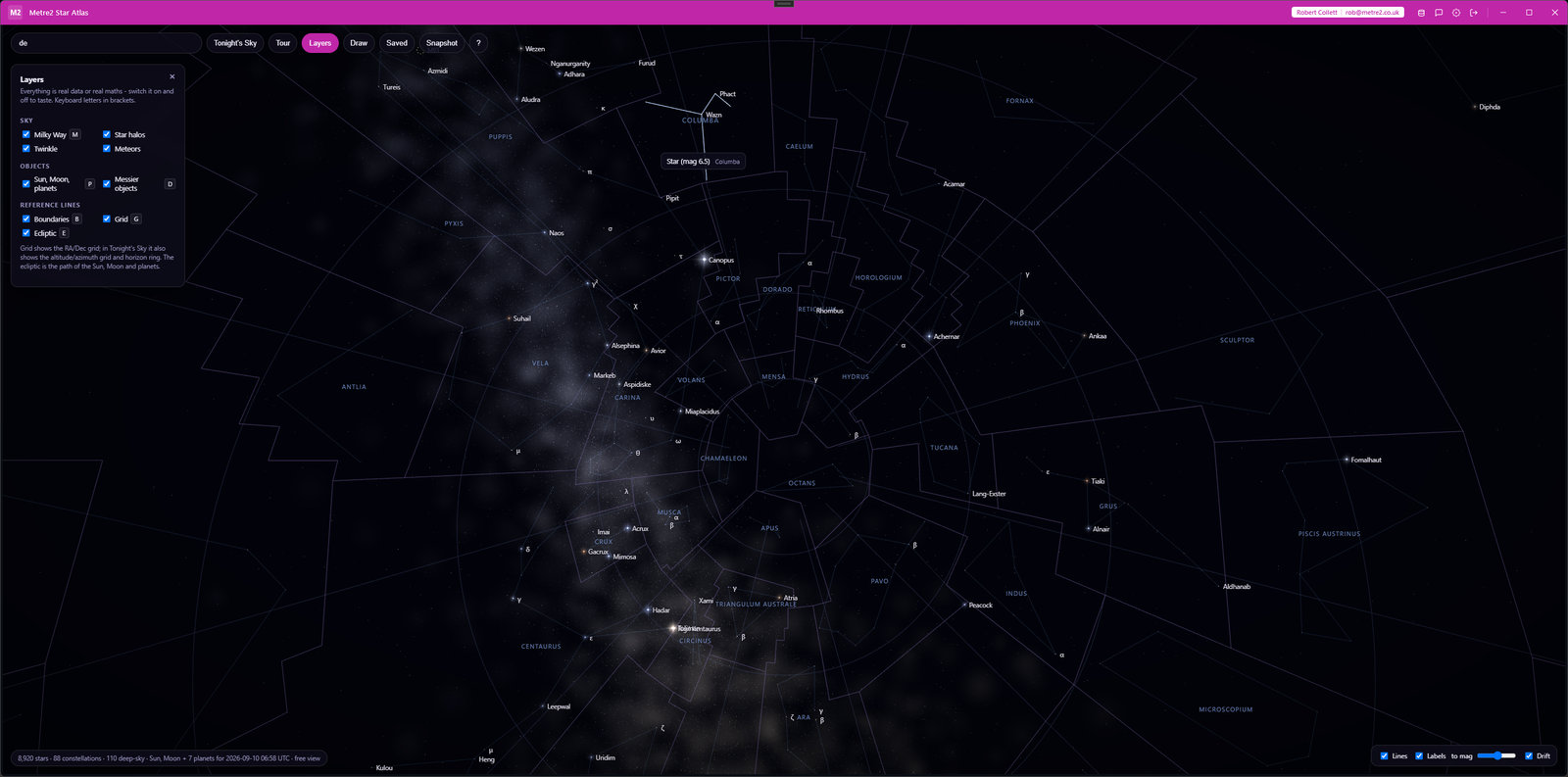The height and width of the screenshot is (777, 1568).
Task: Toggle the Milky Way checkbox
Action: point(26,134)
